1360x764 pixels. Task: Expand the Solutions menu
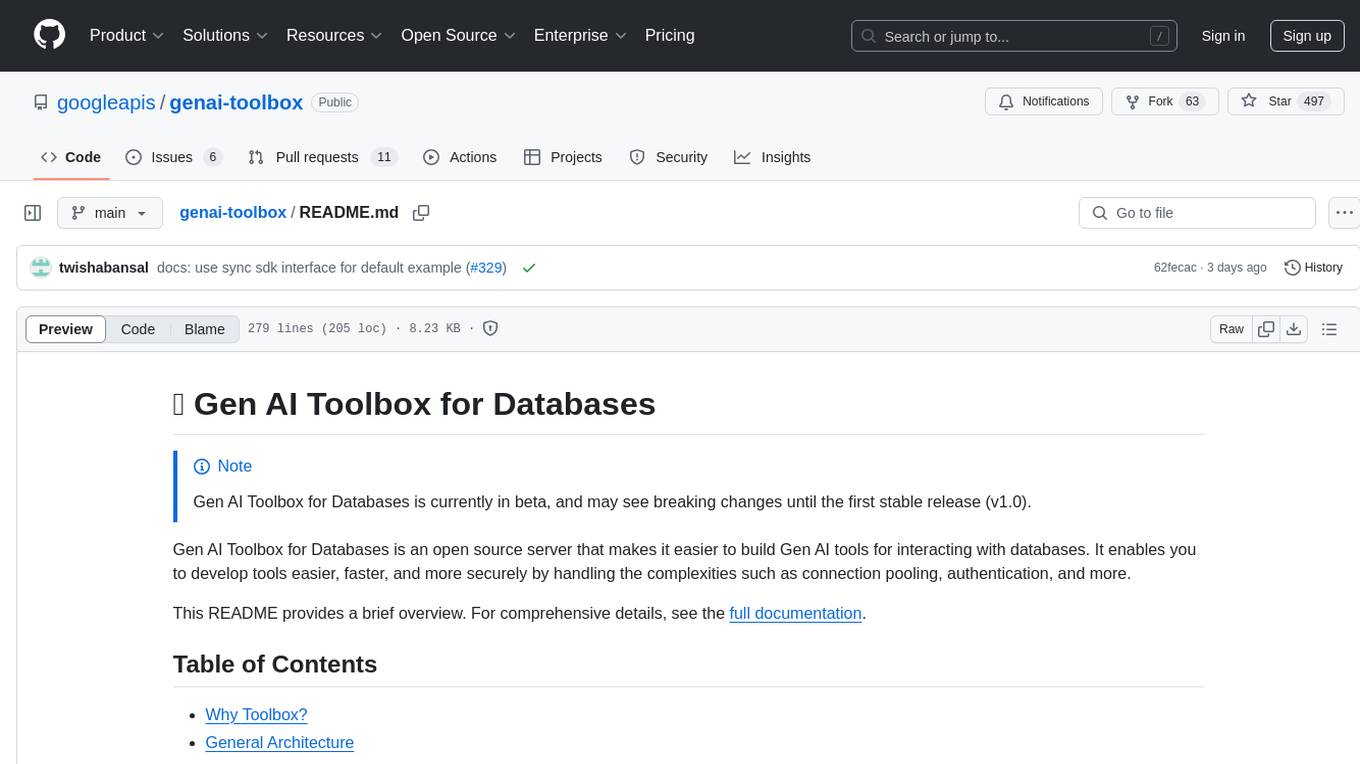(225, 35)
